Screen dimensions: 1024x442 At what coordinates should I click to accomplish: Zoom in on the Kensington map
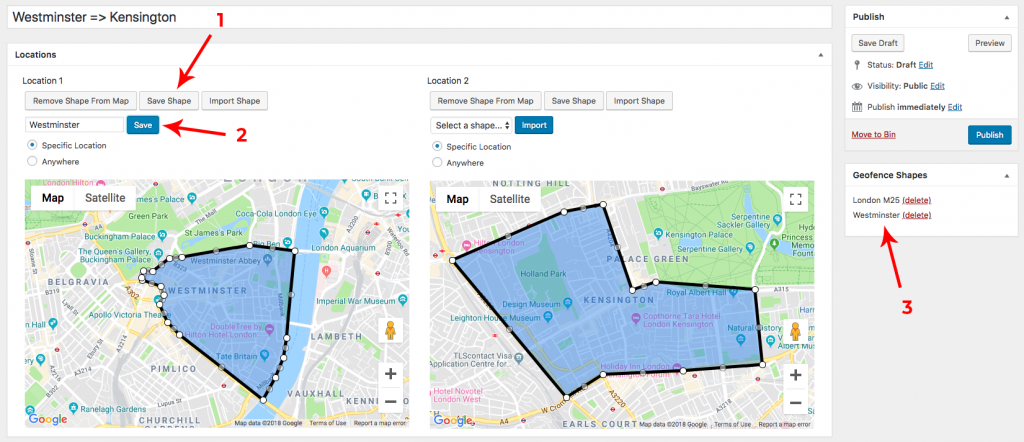(795, 375)
